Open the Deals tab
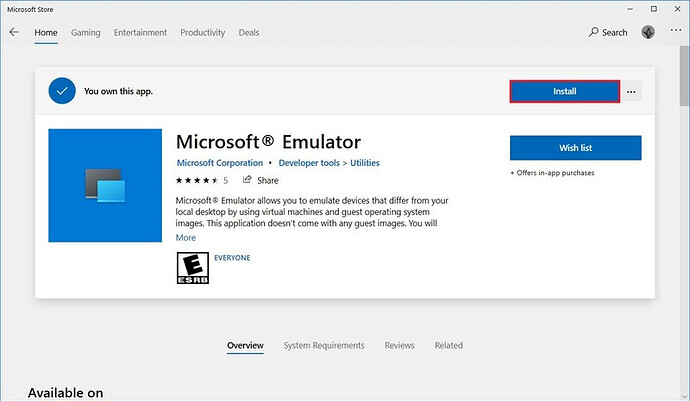 (249, 33)
